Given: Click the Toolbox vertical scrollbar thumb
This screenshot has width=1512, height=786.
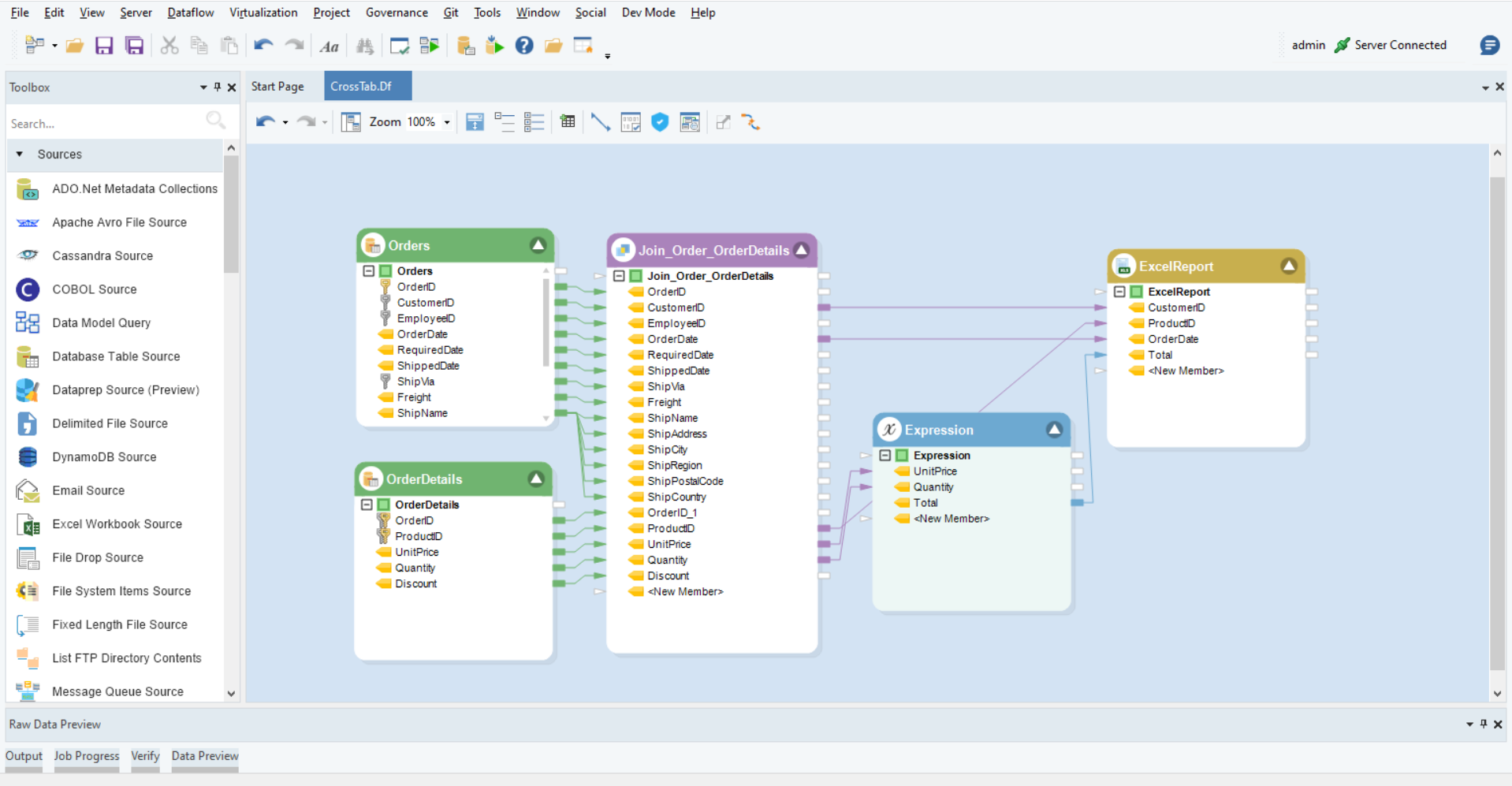Looking at the screenshot, I should coord(231,213).
